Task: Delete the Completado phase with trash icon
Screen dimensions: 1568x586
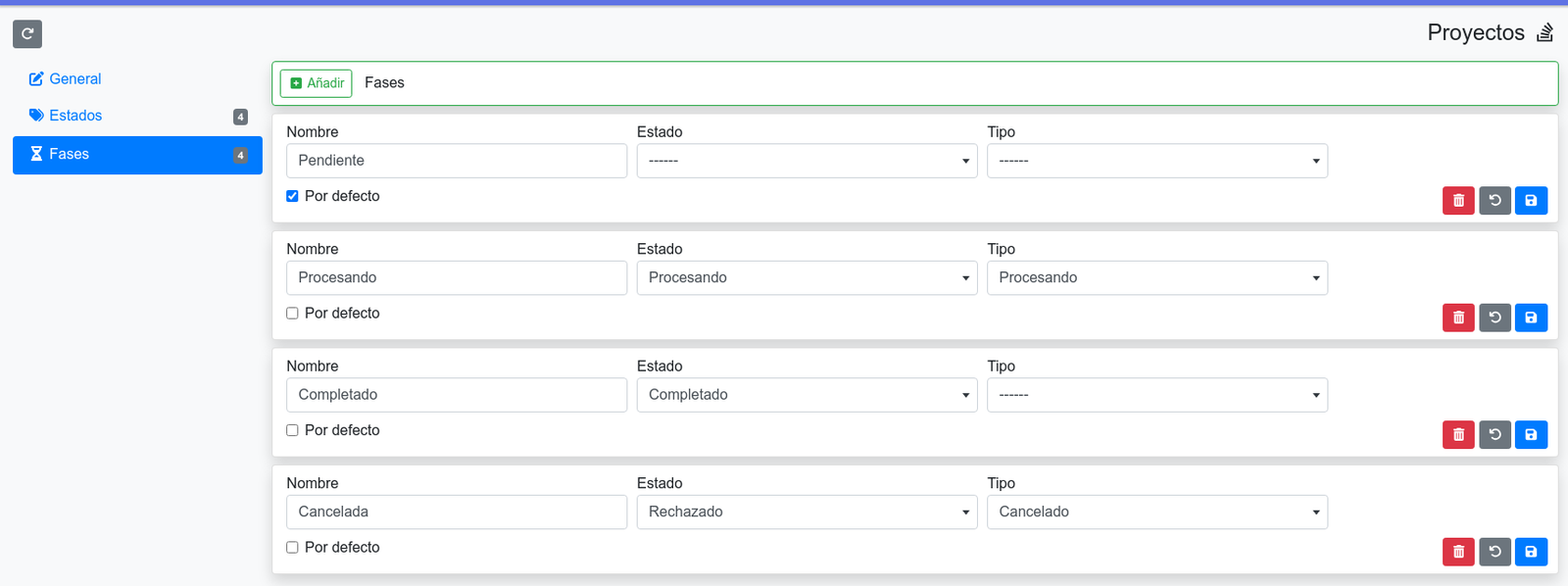Action: coord(1458,435)
